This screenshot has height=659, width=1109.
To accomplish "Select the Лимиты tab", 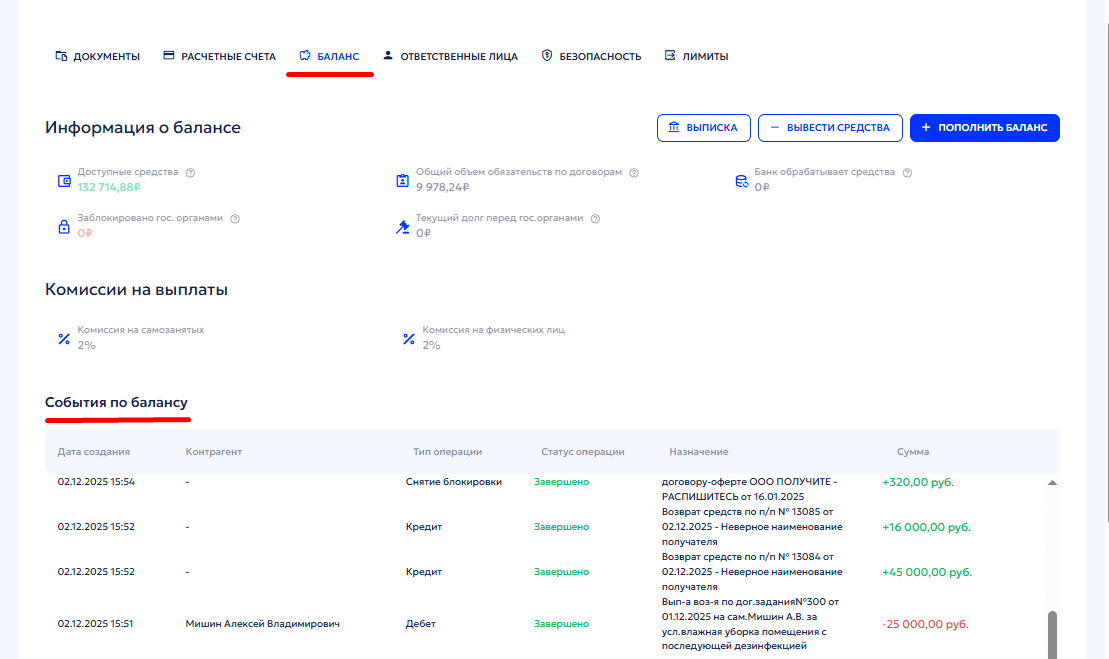I will click(x=696, y=56).
